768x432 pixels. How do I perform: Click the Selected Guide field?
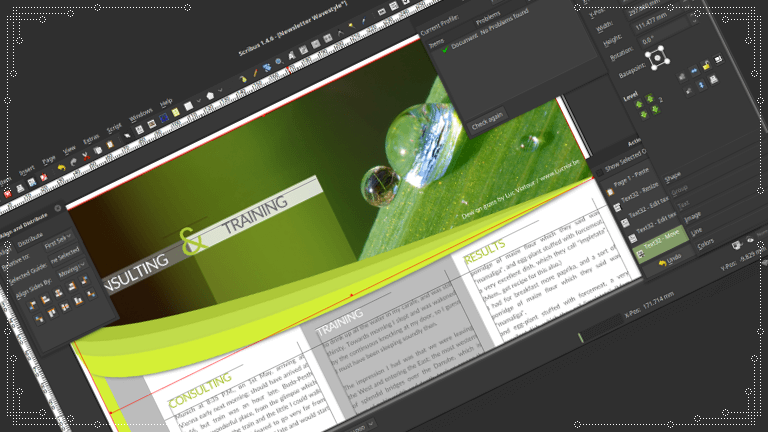click(x=64, y=256)
